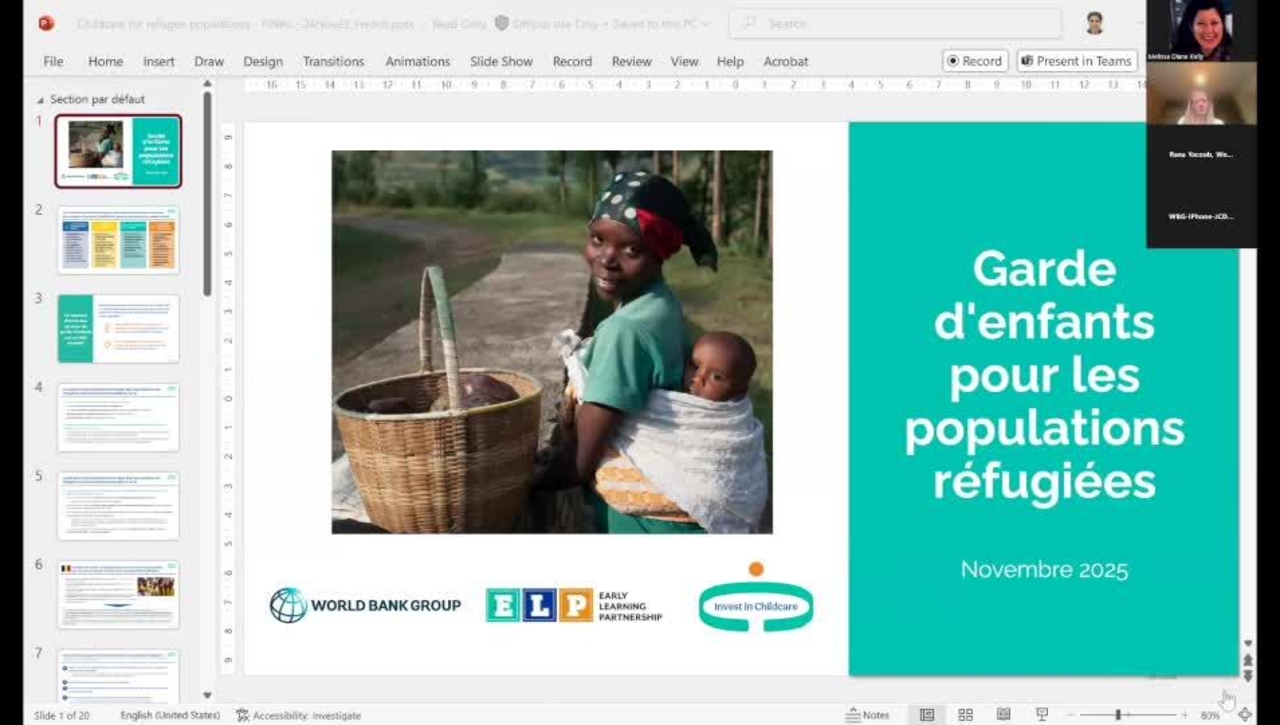Viewport: 1280px width, 725px height.
Task: Click in the Search box
Action: pyautogui.click(x=895, y=23)
